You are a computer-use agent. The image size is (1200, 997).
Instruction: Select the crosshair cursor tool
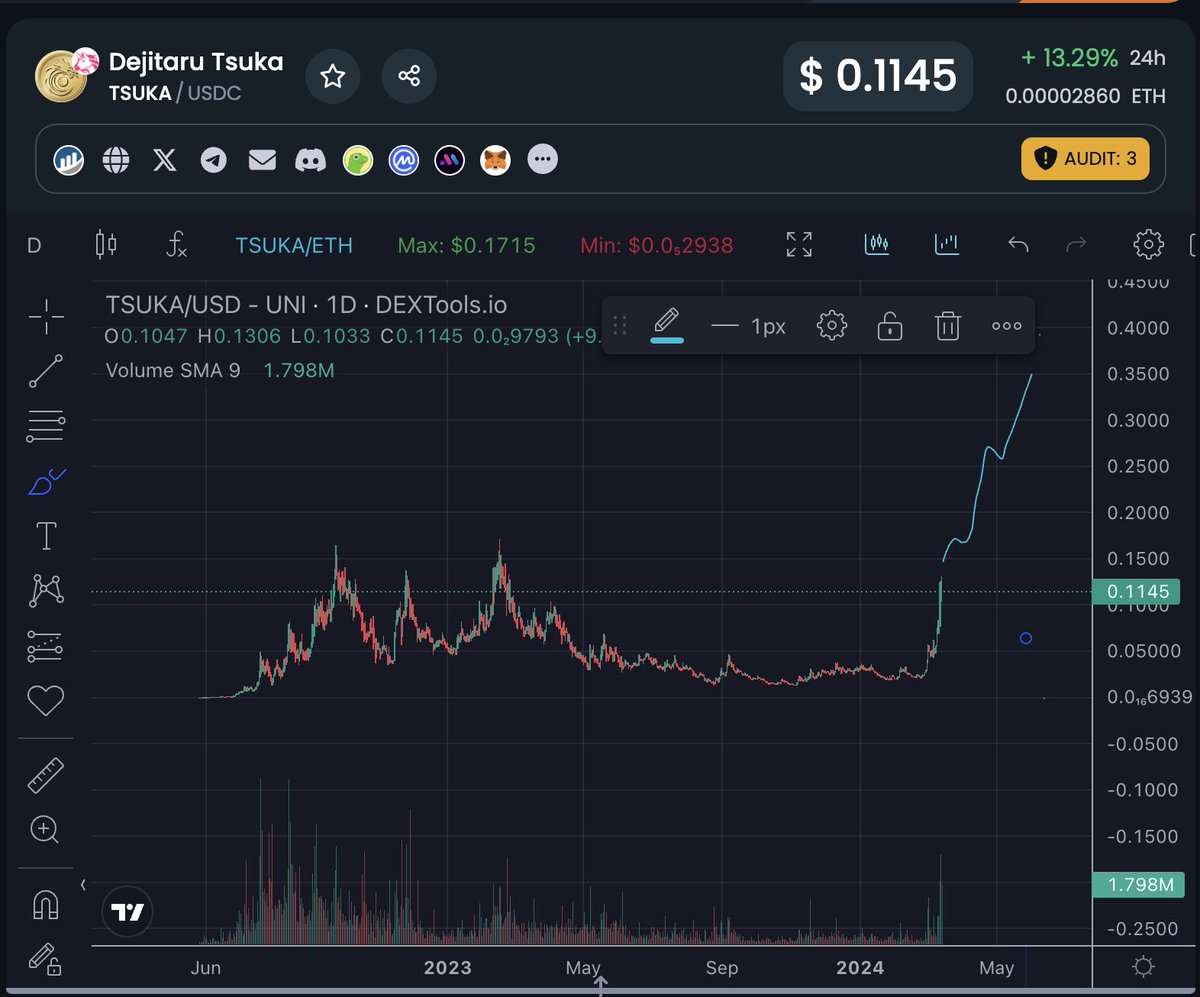point(46,317)
